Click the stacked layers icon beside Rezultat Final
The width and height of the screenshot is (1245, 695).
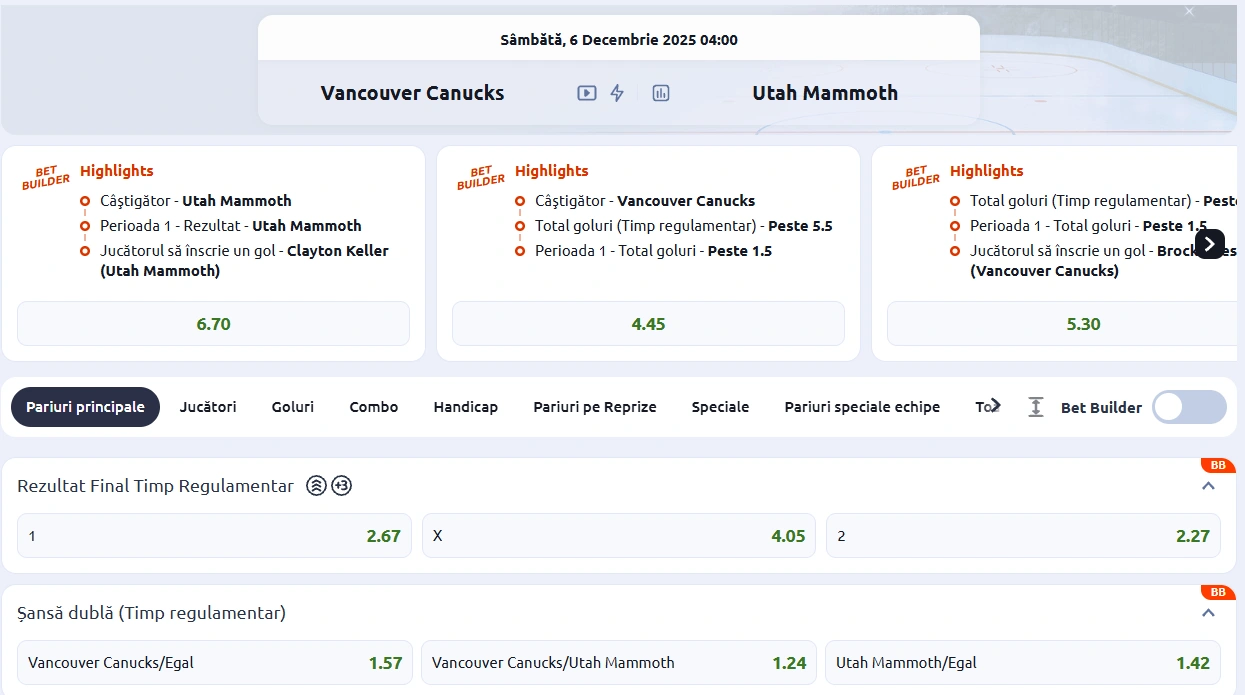point(316,486)
